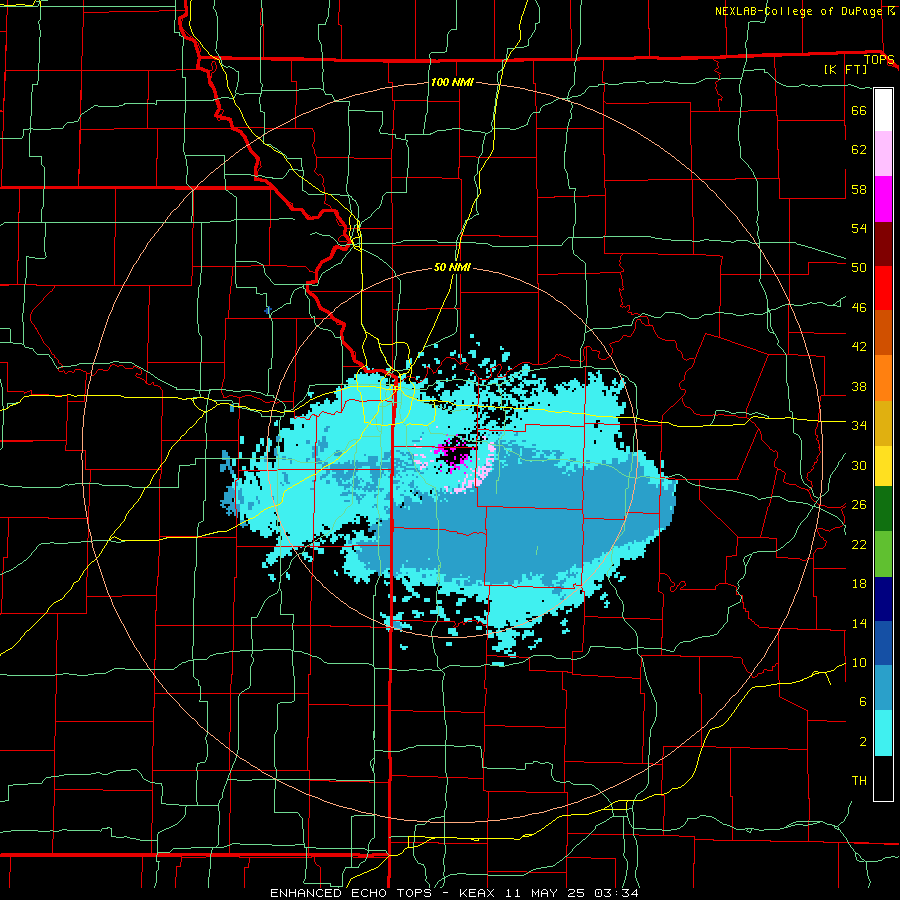This screenshot has width=900, height=900.
Task: Click the legend value 54
Action: pos(859,228)
